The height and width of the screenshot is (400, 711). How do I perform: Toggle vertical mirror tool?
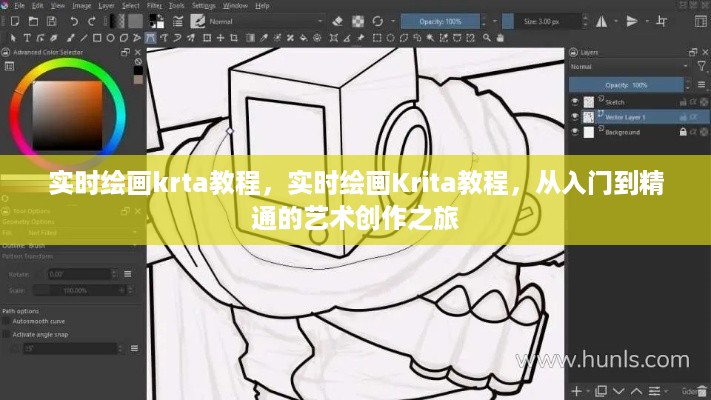coord(632,21)
